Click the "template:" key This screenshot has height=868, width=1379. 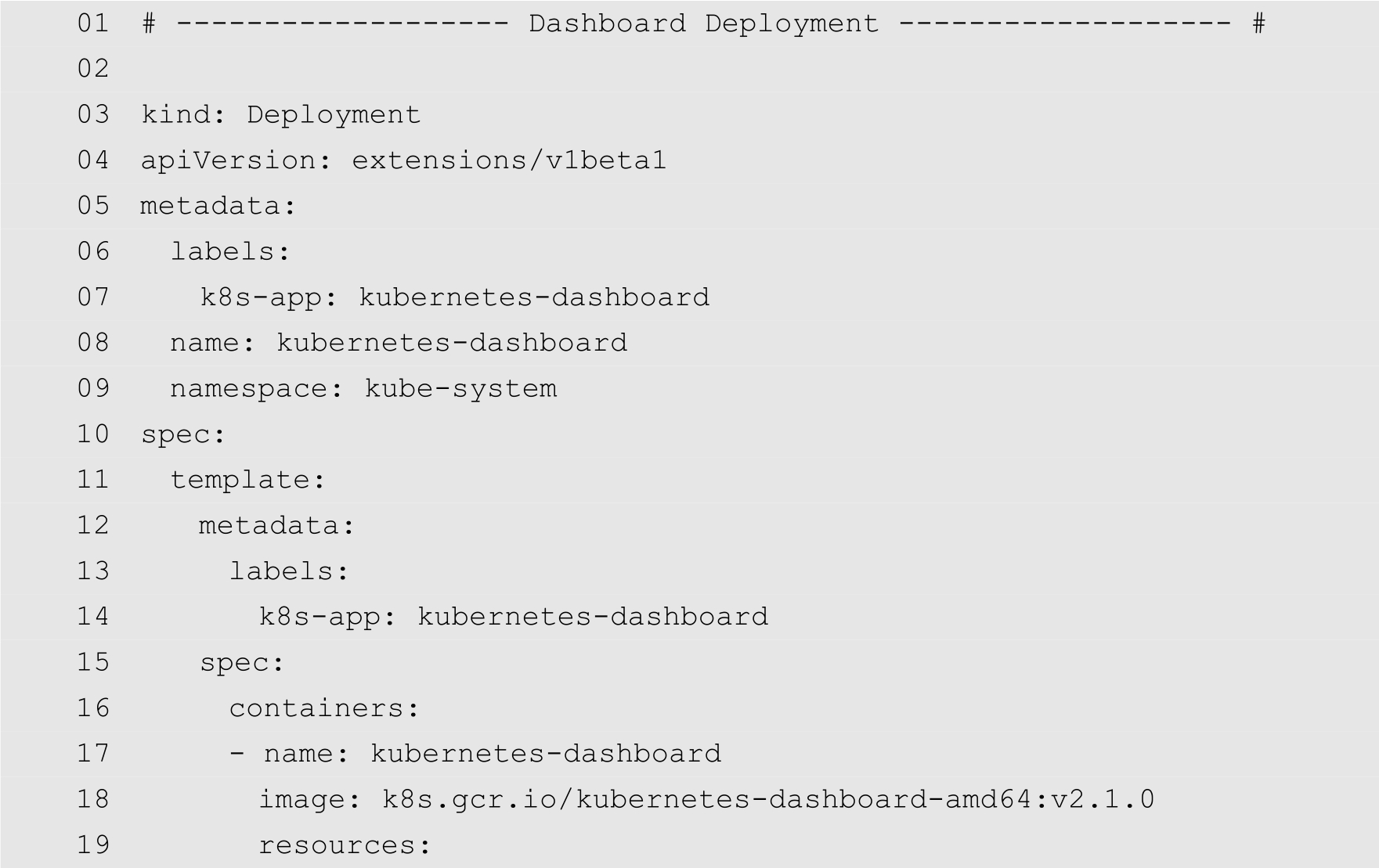coord(247,480)
